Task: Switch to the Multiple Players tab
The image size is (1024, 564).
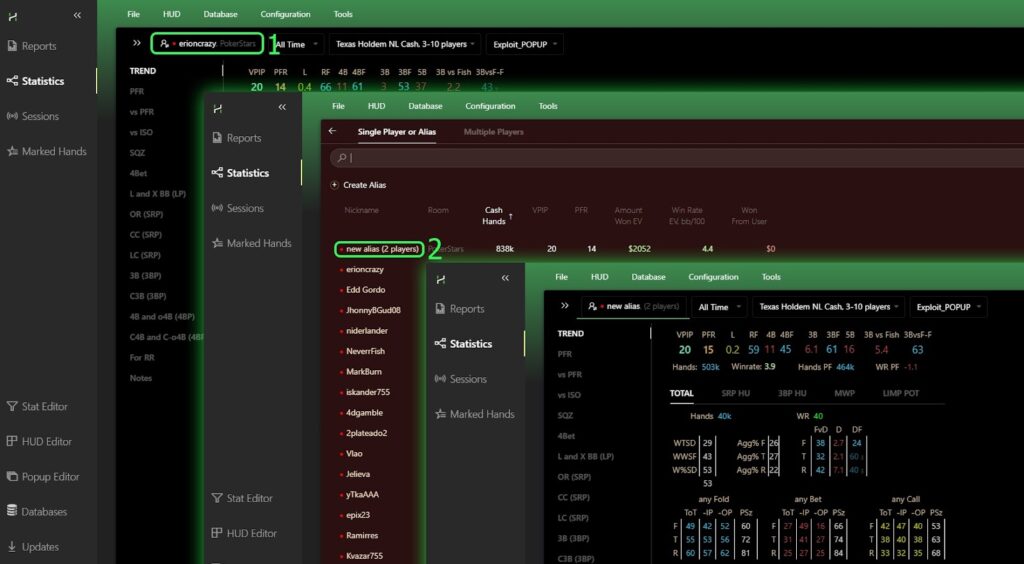Action: pyautogui.click(x=493, y=132)
